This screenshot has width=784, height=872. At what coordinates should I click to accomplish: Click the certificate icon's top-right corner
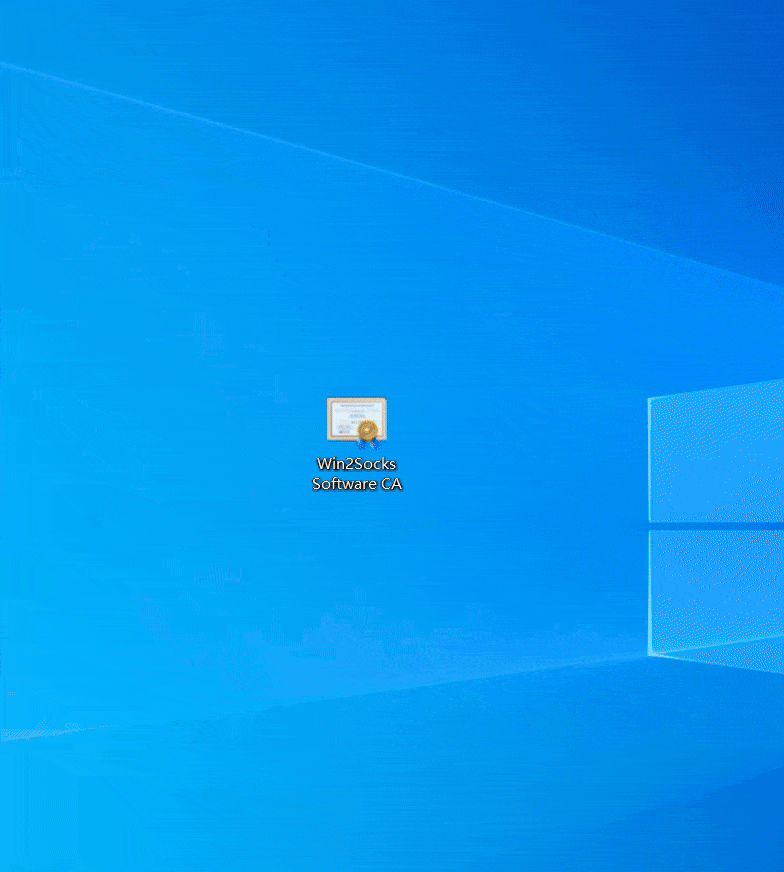click(x=384, y=401)
